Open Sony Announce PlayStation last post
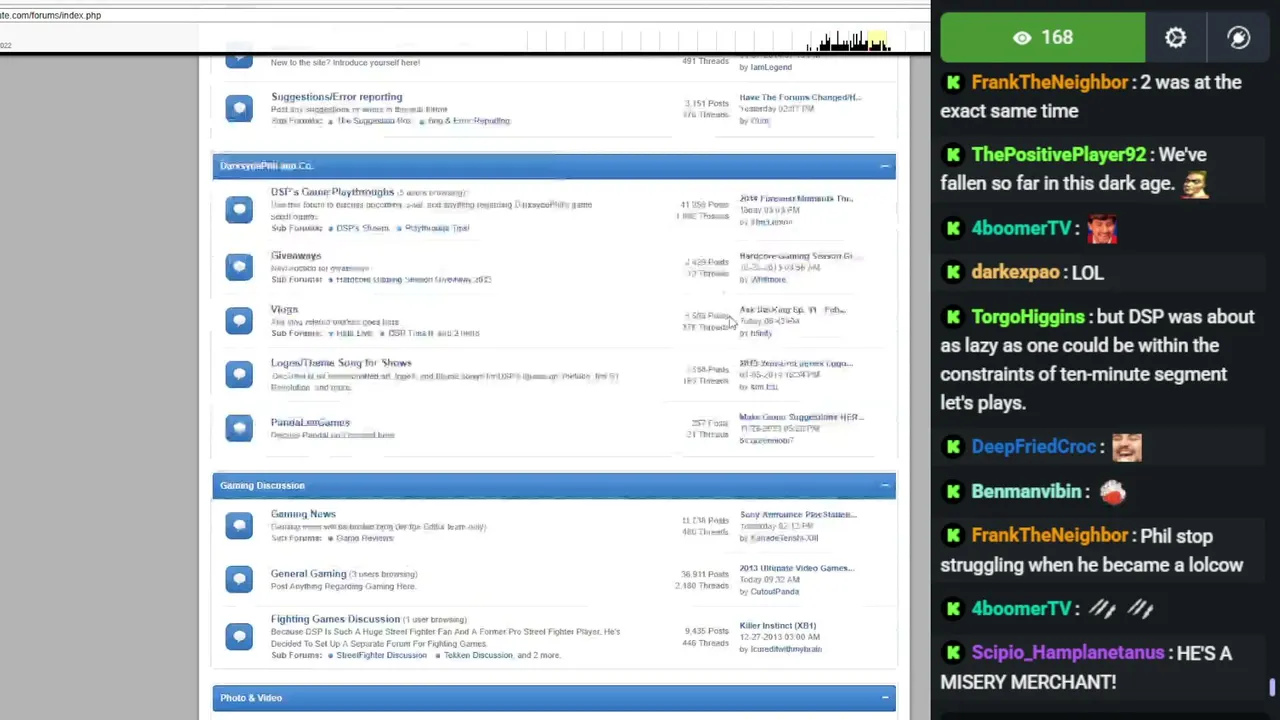1280x720 pixels. click(x=798, y=515)
